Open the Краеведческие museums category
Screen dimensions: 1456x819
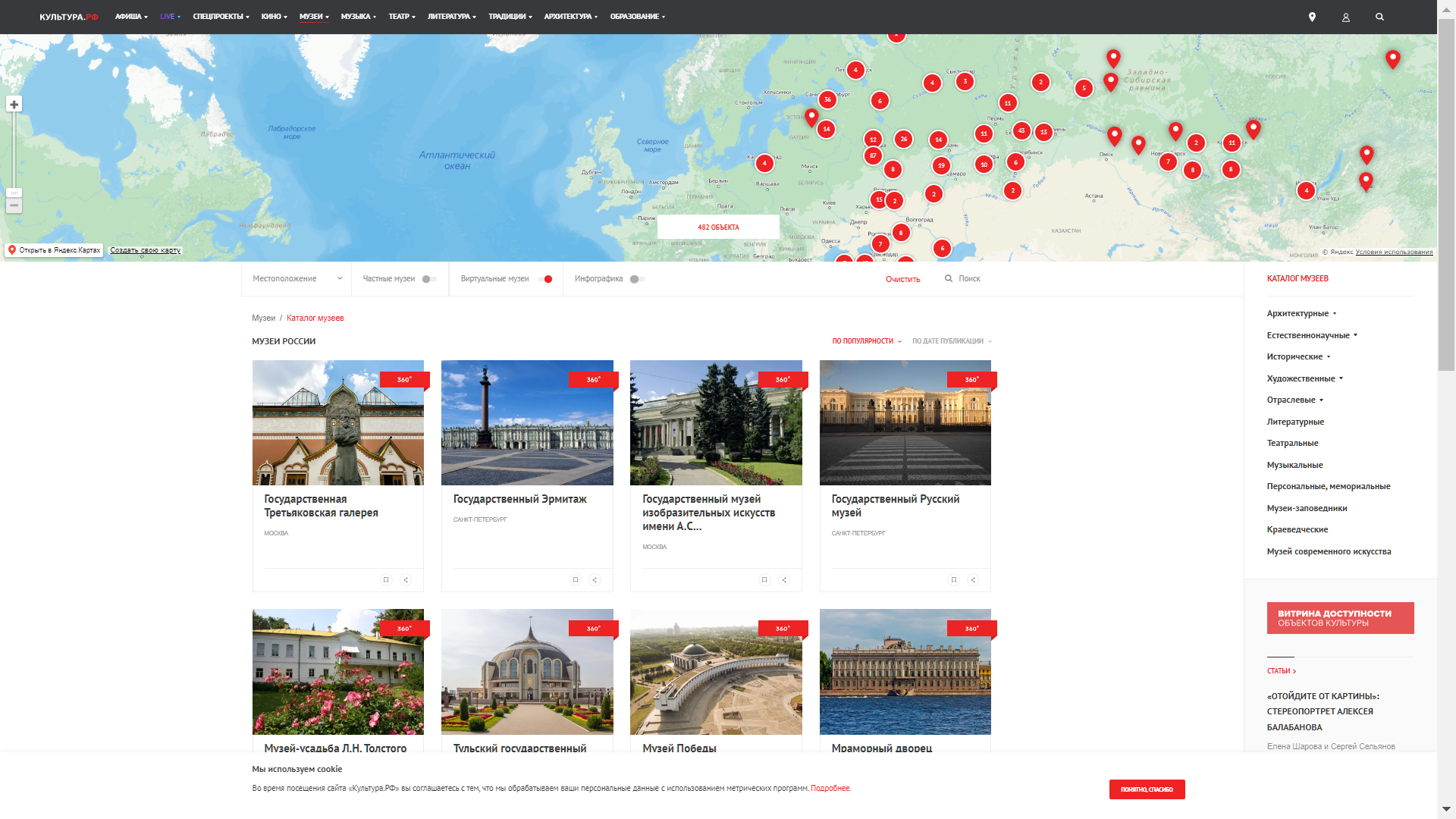click(x=1297, y=530)
